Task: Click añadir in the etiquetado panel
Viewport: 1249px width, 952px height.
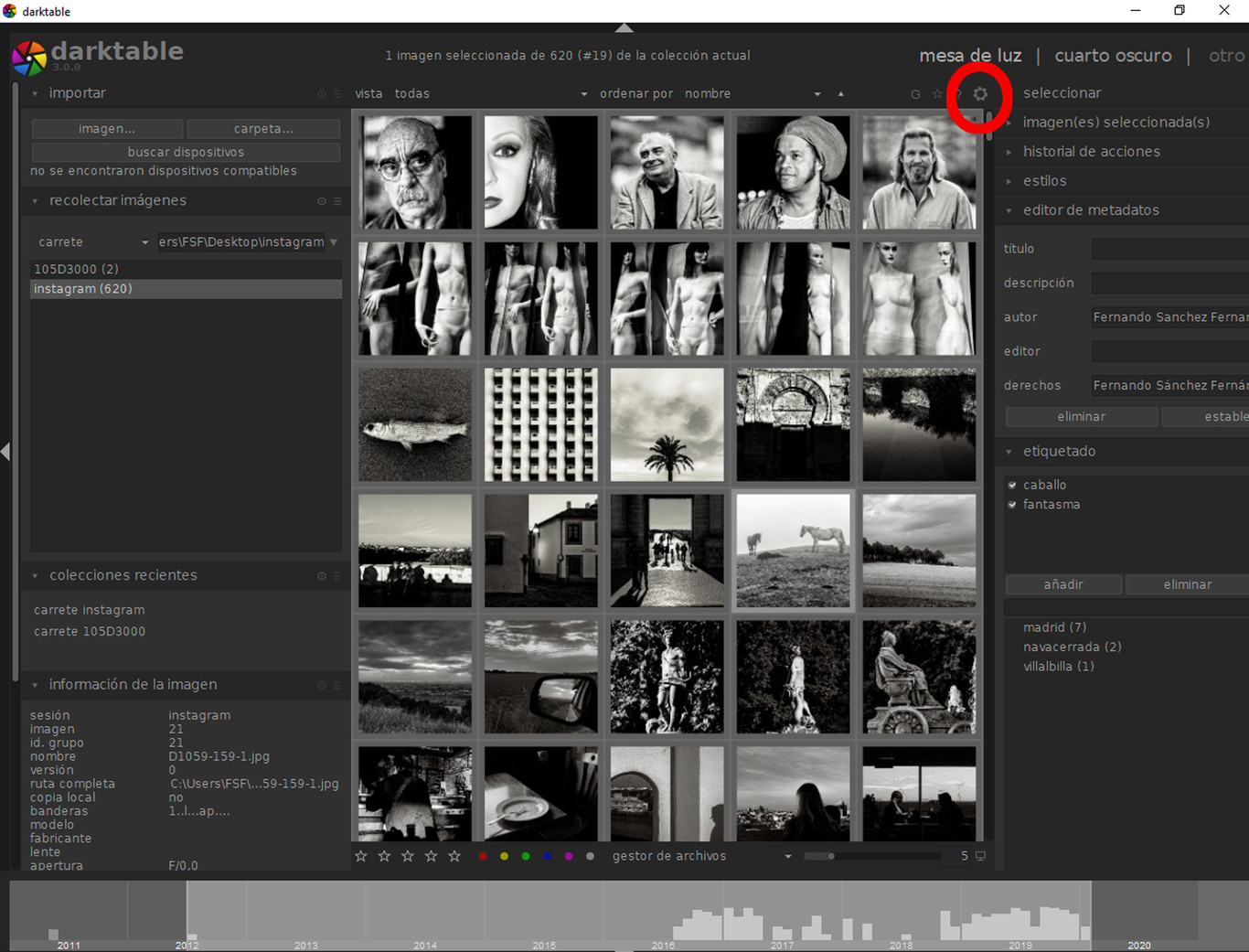Action: [x=1062, y=584]
